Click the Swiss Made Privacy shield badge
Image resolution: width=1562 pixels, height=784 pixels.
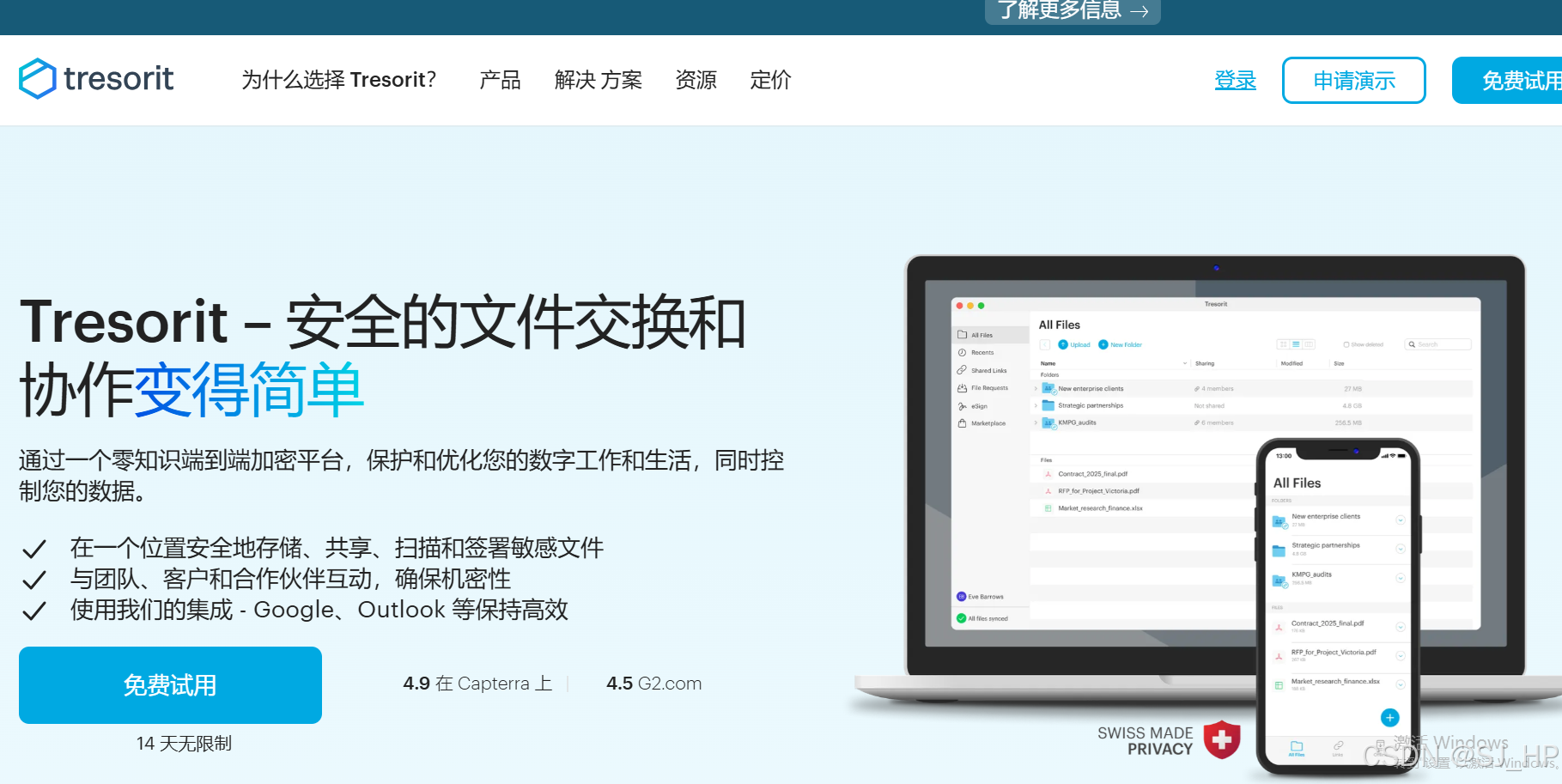click(x=1221, y=740)
